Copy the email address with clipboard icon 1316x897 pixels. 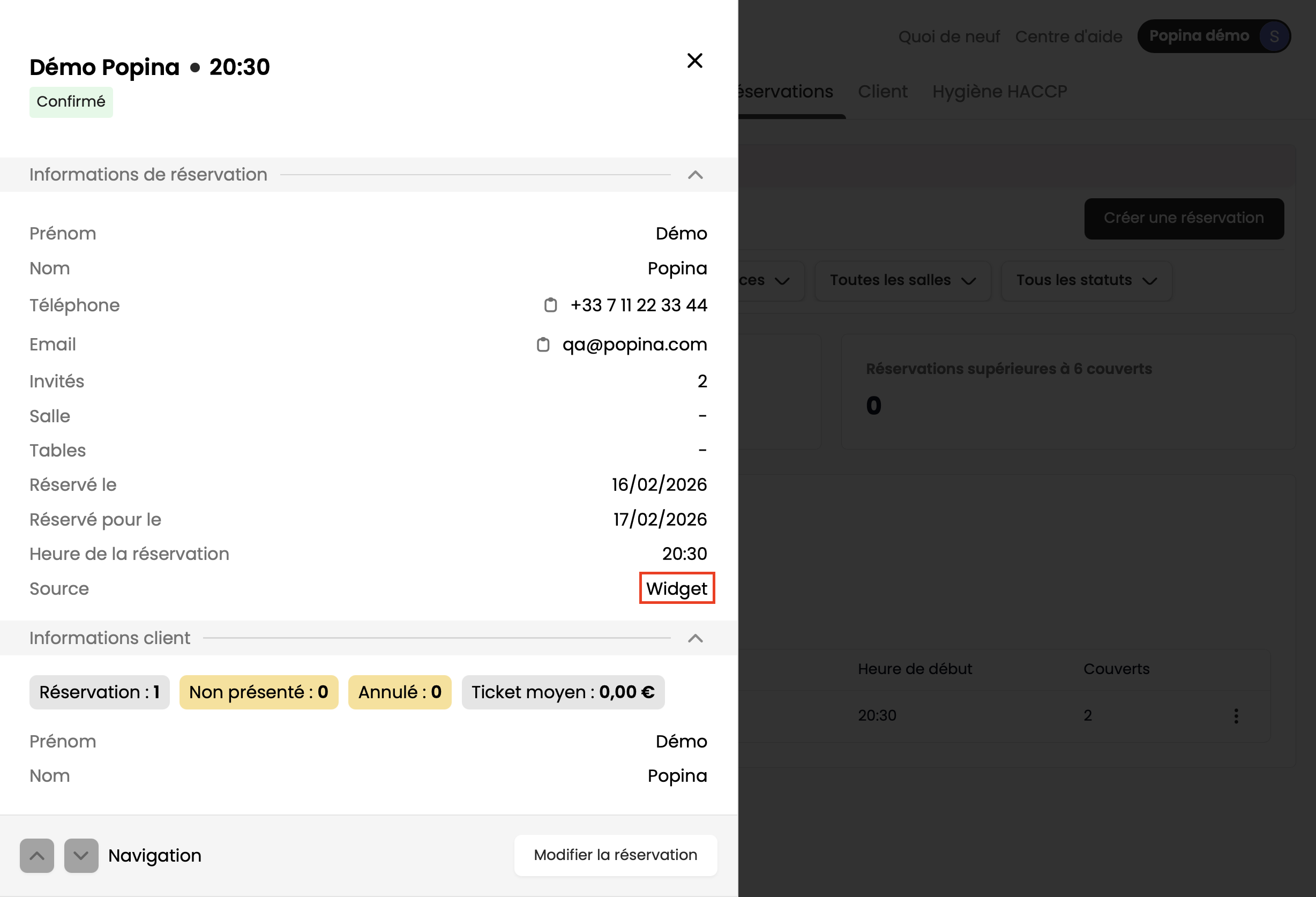click(542, 345)
